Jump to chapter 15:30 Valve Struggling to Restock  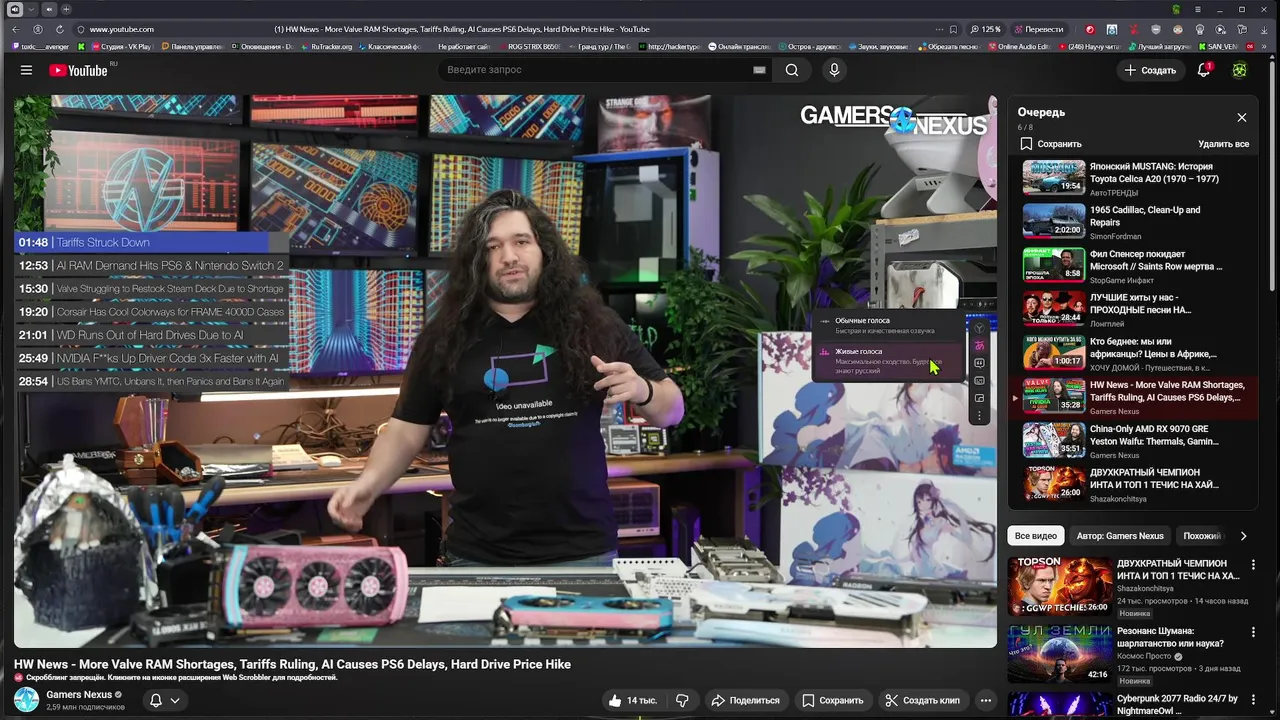[151, 288]
